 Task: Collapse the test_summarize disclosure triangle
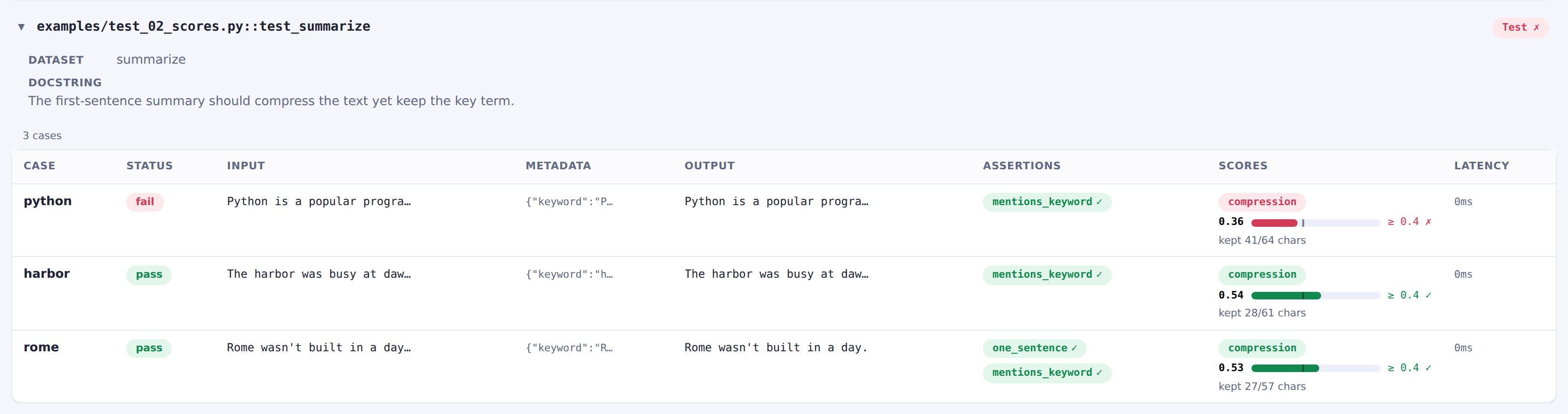pos(21,27)
